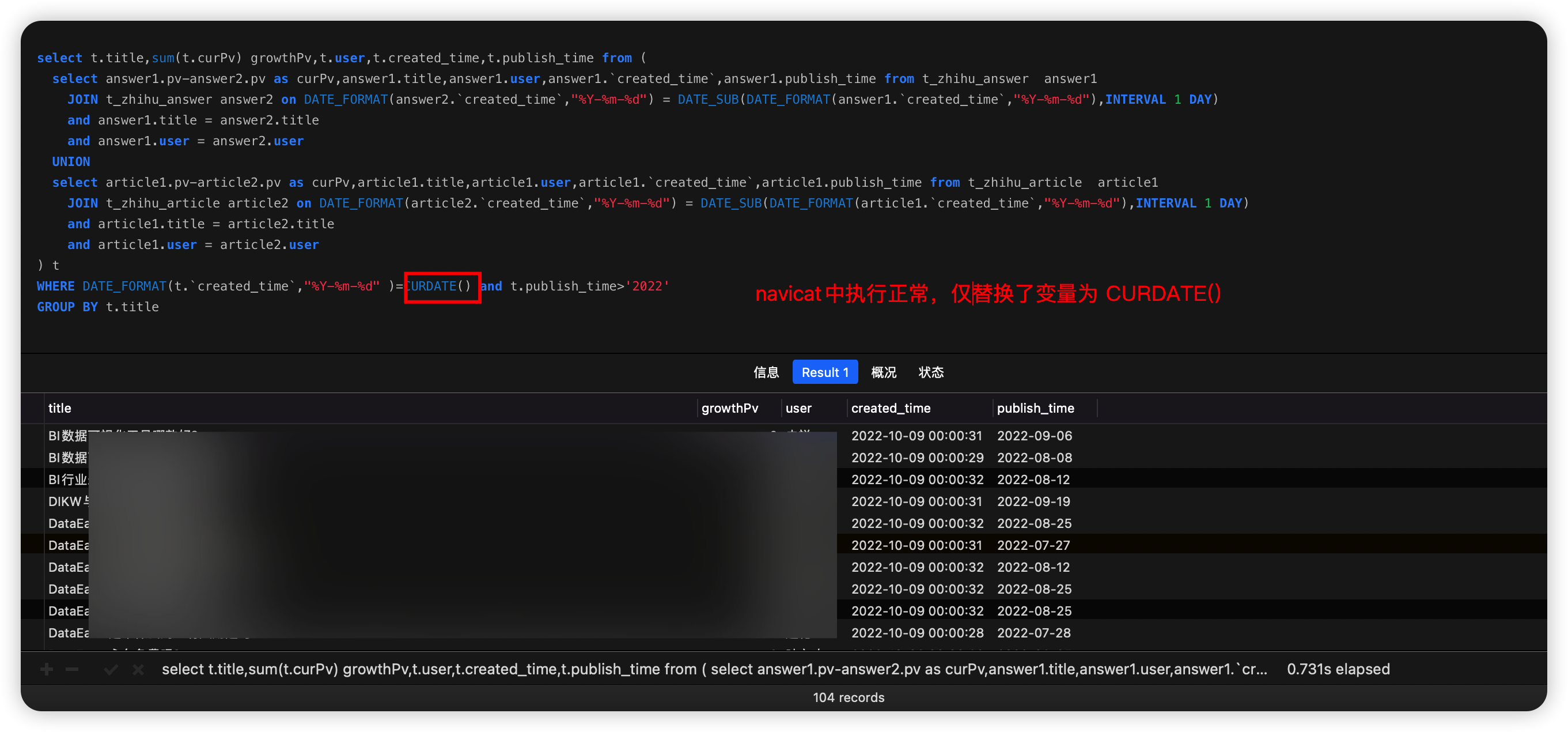Click the UNION keyword in the editor
The image size is (1568, 732).
pyautogui.click(x=71, y=161)
